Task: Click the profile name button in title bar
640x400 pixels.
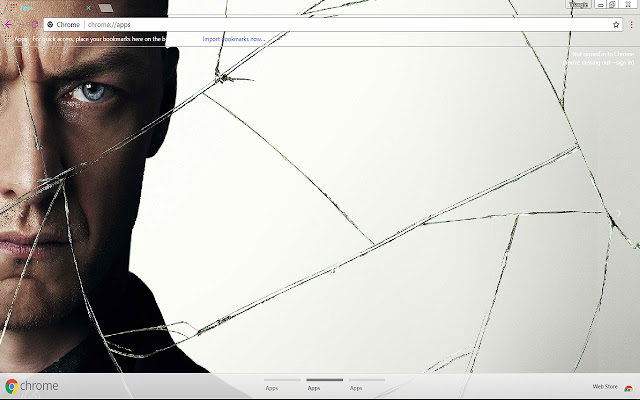Action: point(579,5)
